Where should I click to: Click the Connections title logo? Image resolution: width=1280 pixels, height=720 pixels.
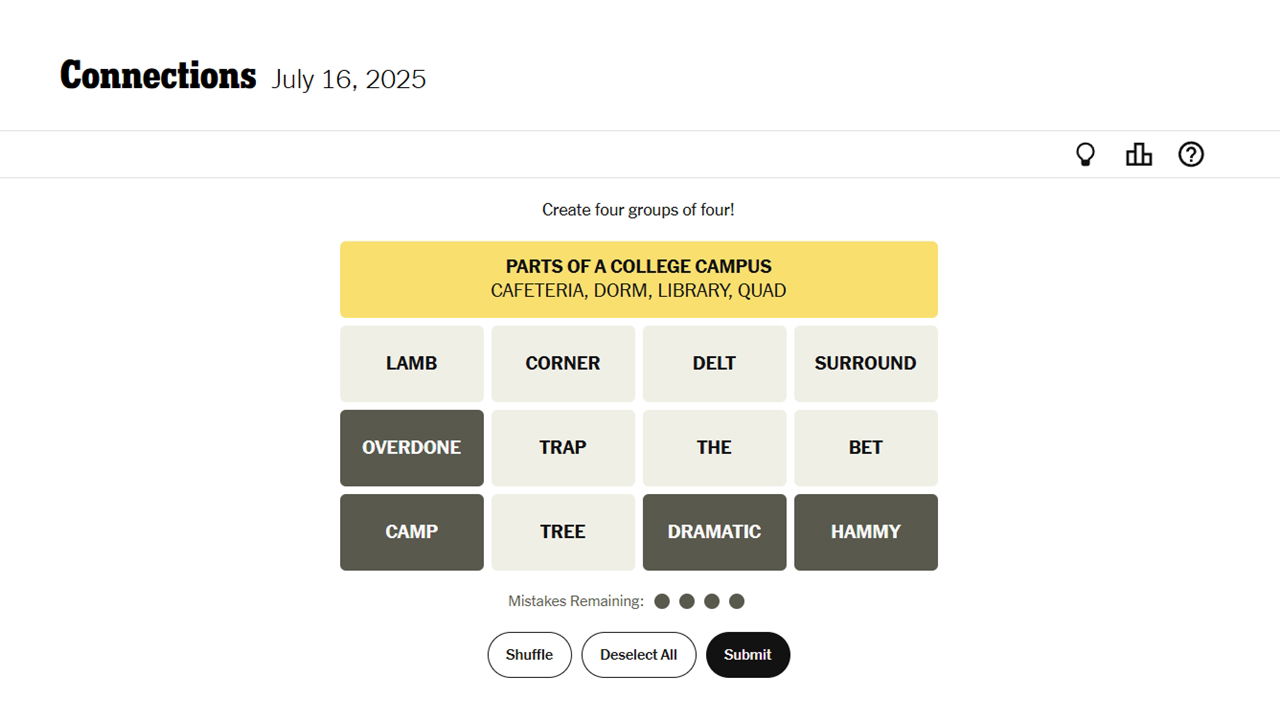pyautogui.click(x=158, y=76)
